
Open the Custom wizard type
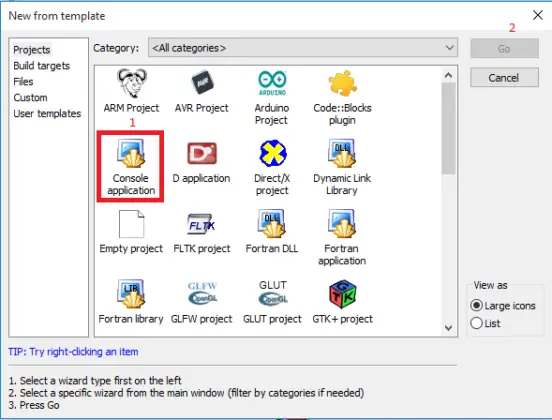pyautogui.click(x=30, y=98)
